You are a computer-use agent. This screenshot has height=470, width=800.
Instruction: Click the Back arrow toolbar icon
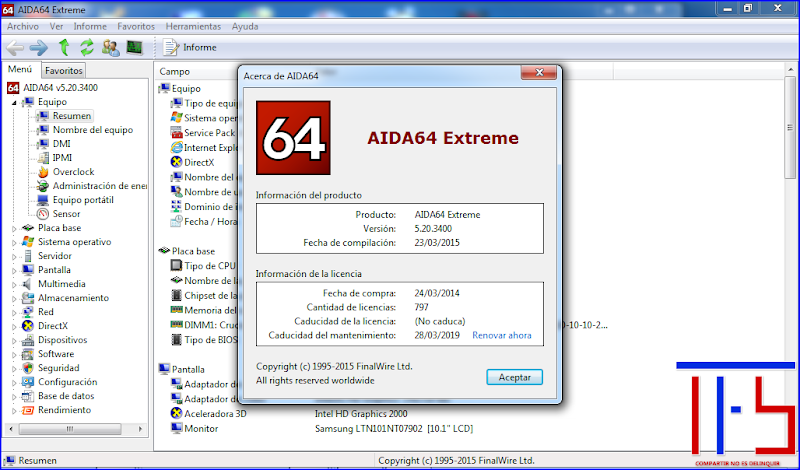[15, 48]
